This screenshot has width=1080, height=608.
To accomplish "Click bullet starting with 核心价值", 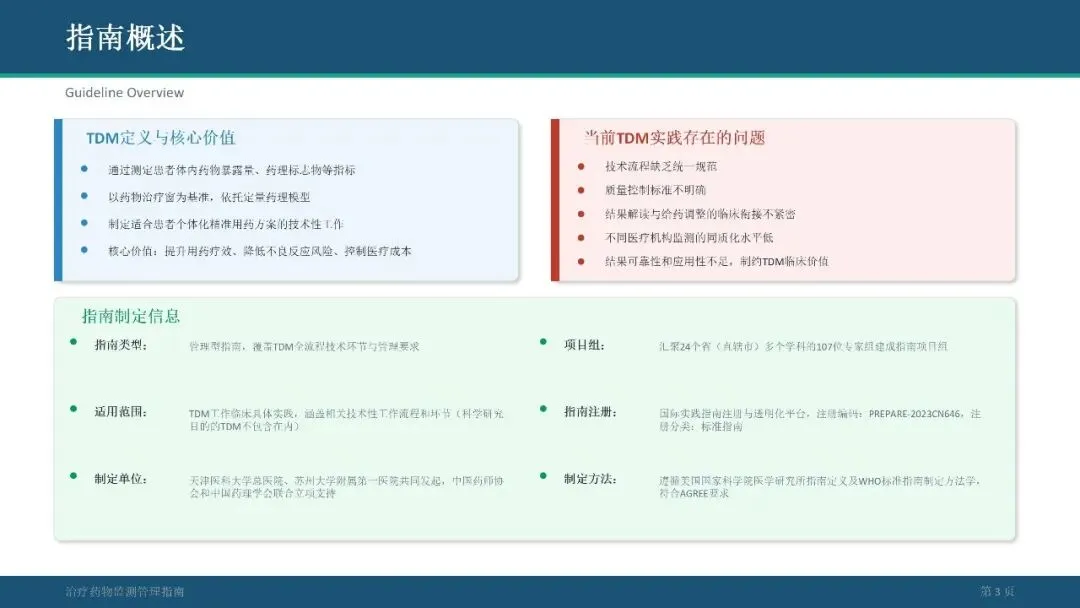I will 260,251.
